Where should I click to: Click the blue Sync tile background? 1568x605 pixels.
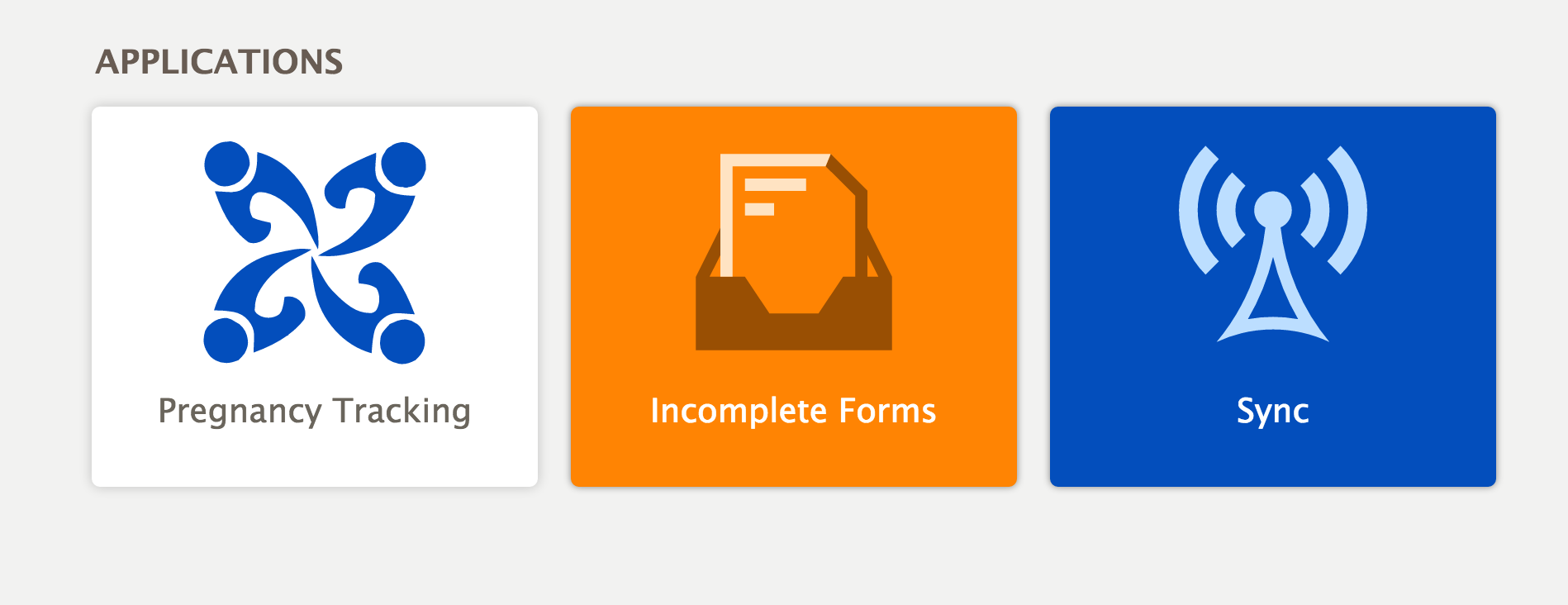click(1272, 459)
